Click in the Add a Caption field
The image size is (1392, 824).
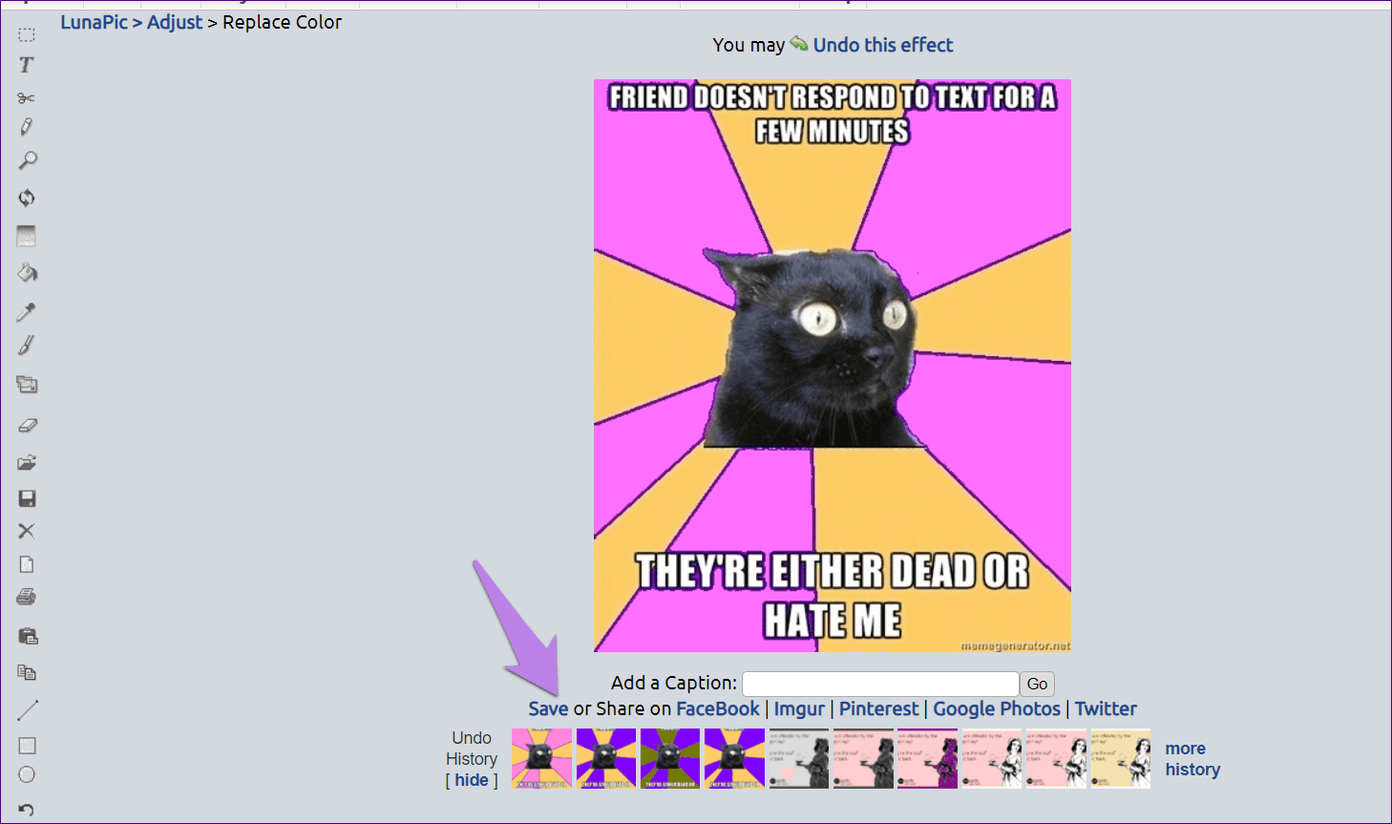(880, 684)
